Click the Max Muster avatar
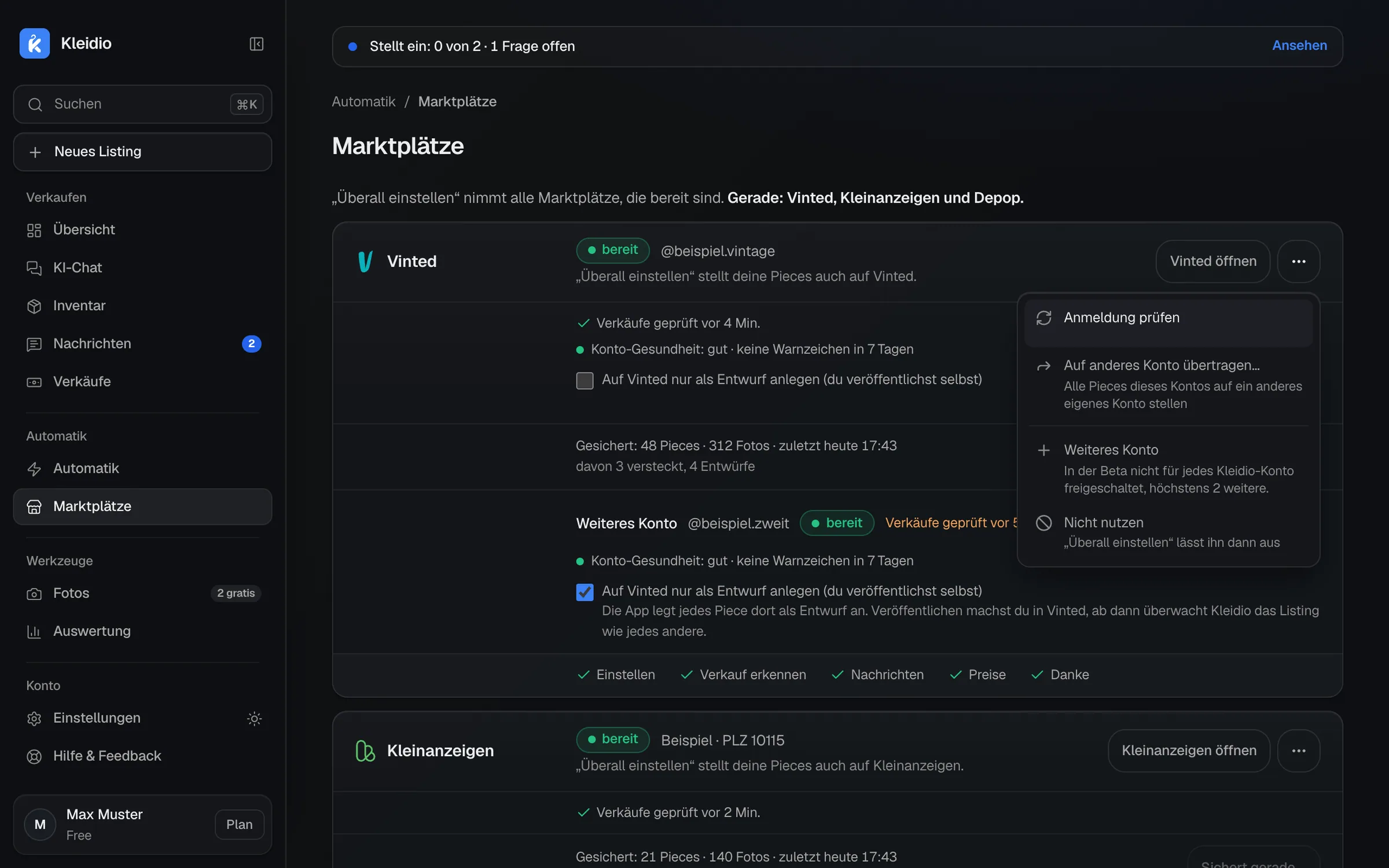 click(40, 824)
